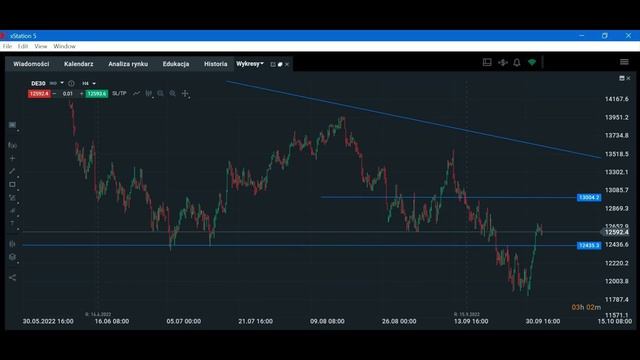Click the current price label 12592.4 on the axis

(616, 232)
